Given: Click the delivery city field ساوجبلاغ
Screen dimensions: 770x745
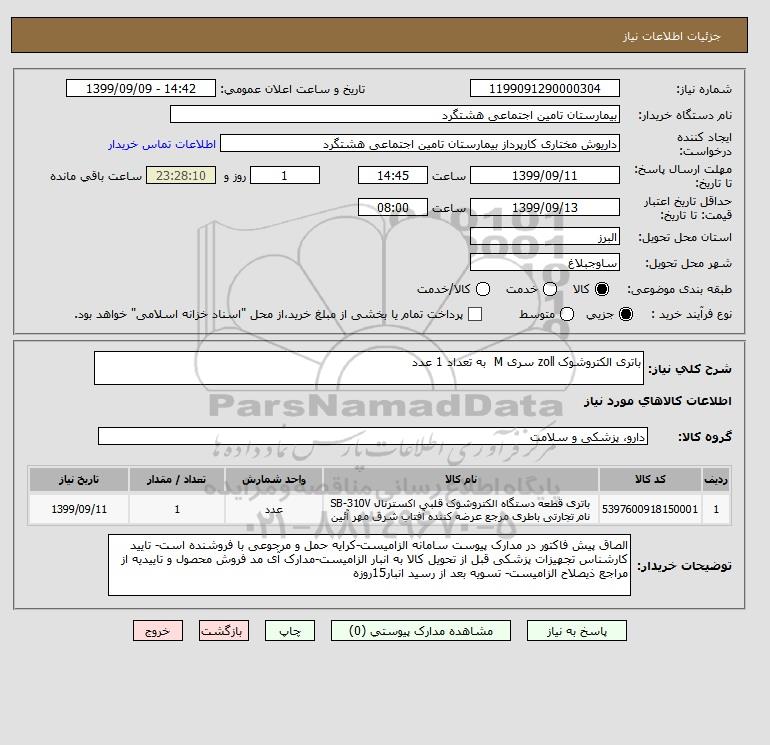Looking at the screenshot, I should tap(545, 262).
